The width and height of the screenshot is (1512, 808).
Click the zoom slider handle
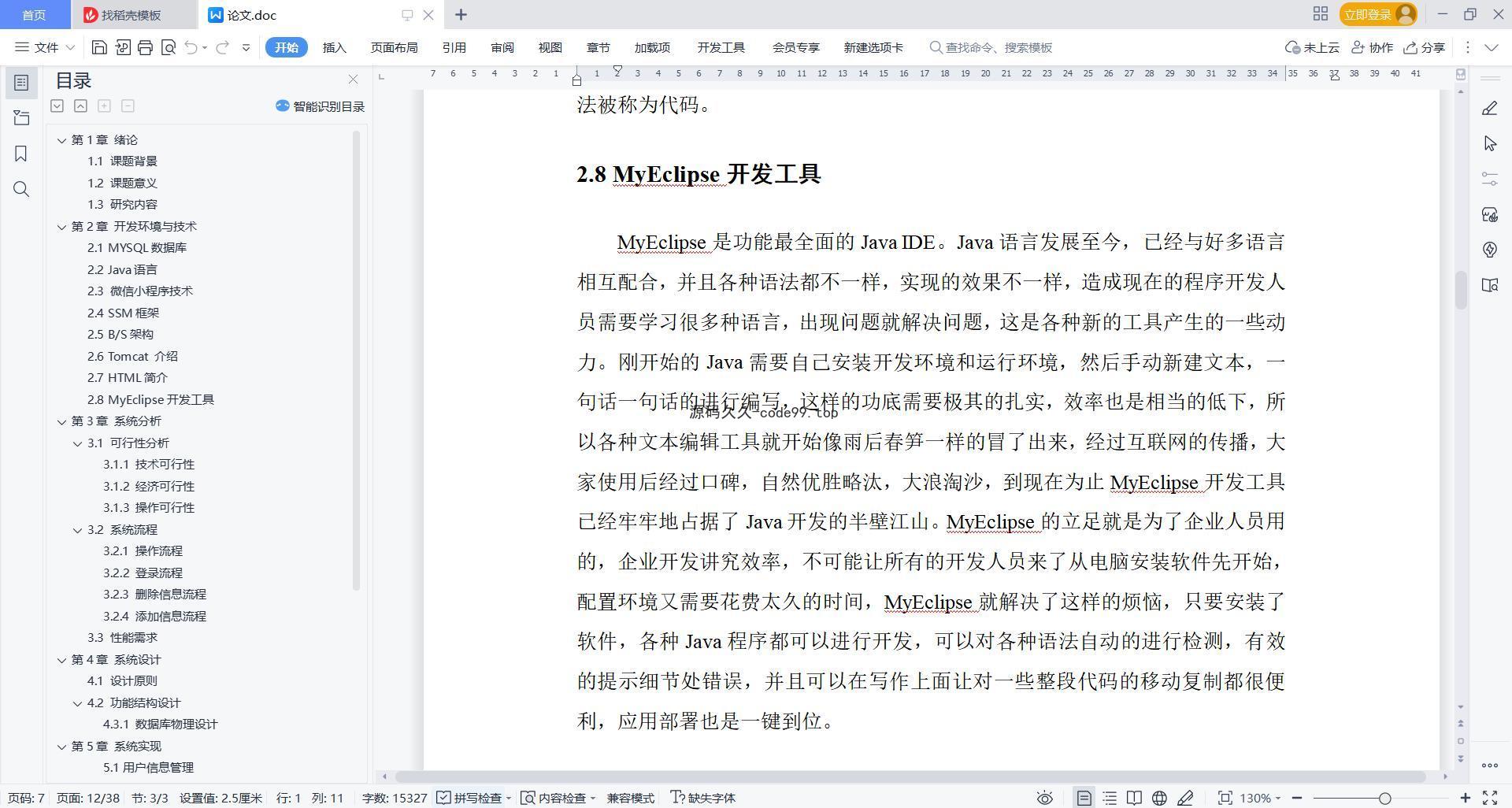tap(1384, 798)
